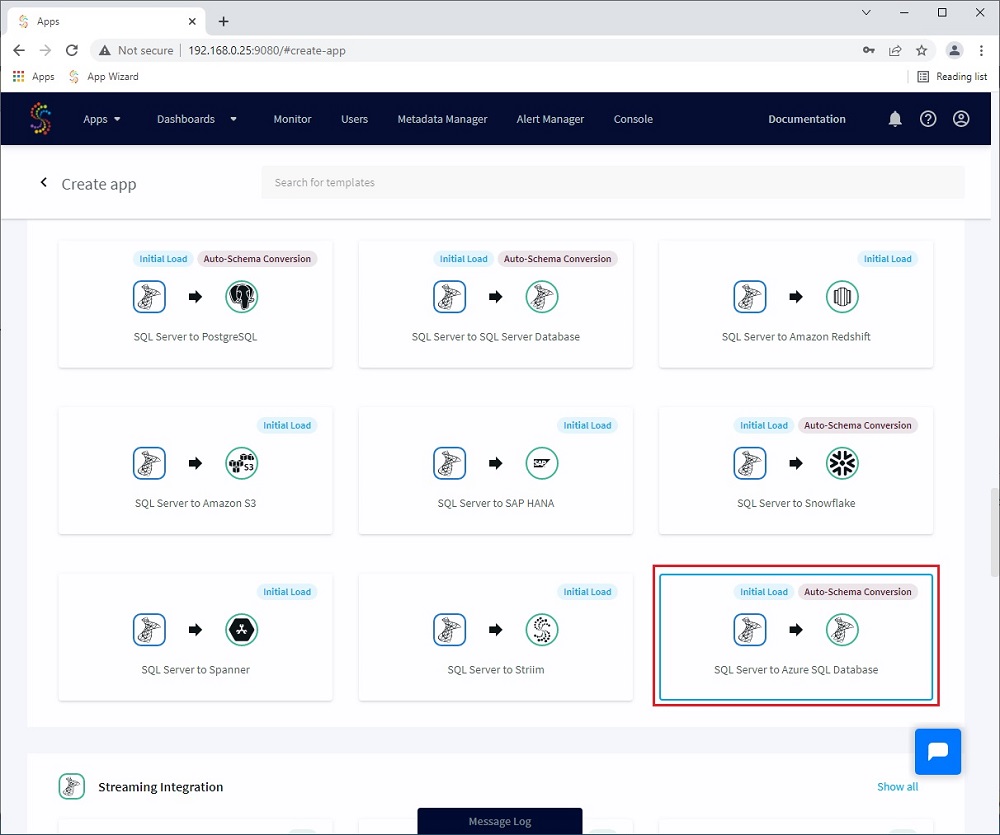Screen dimensions: 1000x835
Task: Go to Metadata Manager
Action: coord(442,119)
